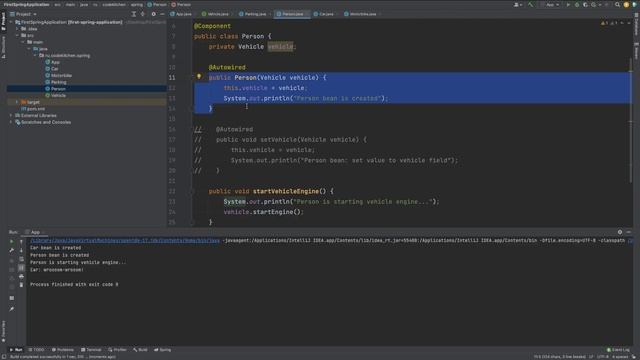Select Parking class in project tree
Image resolution: width=640 pixels, height=360 pixels.
(x=58, y=82)
